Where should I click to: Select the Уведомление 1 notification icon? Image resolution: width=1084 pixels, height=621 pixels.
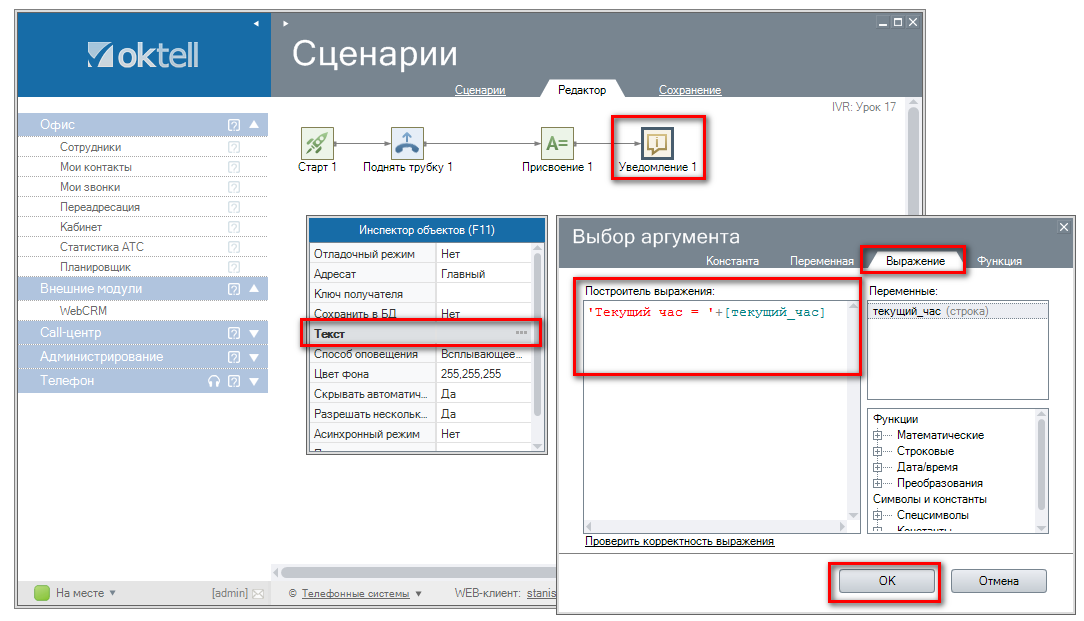coord(657,143)
